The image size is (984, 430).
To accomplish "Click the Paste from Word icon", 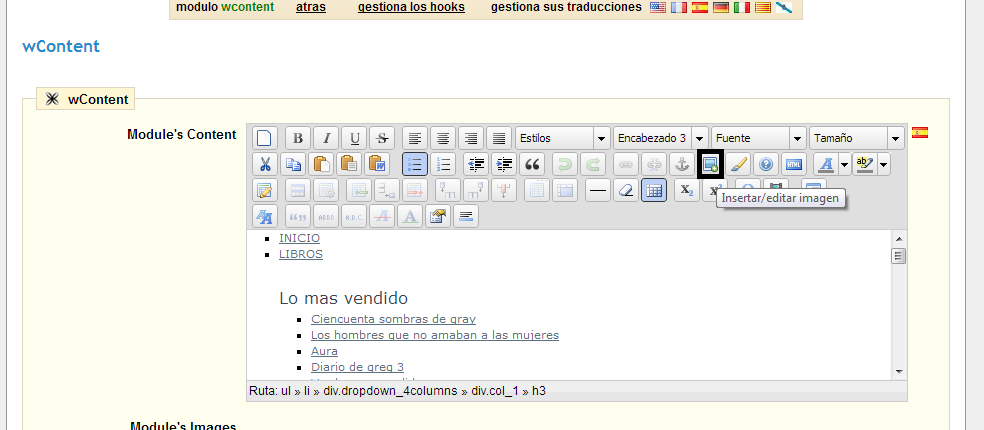I will pos(377,164).
